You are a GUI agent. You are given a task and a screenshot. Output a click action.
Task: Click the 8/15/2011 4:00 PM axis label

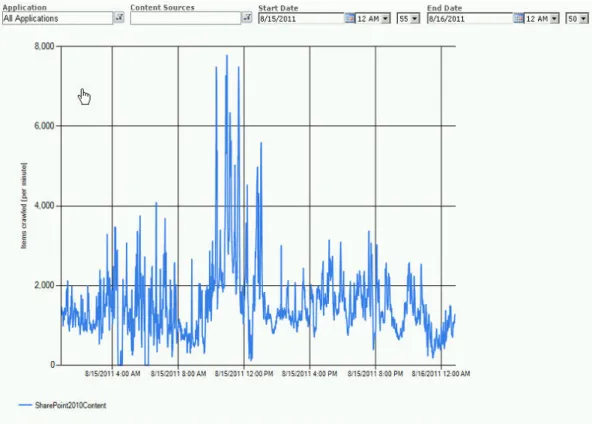[310, 373]
